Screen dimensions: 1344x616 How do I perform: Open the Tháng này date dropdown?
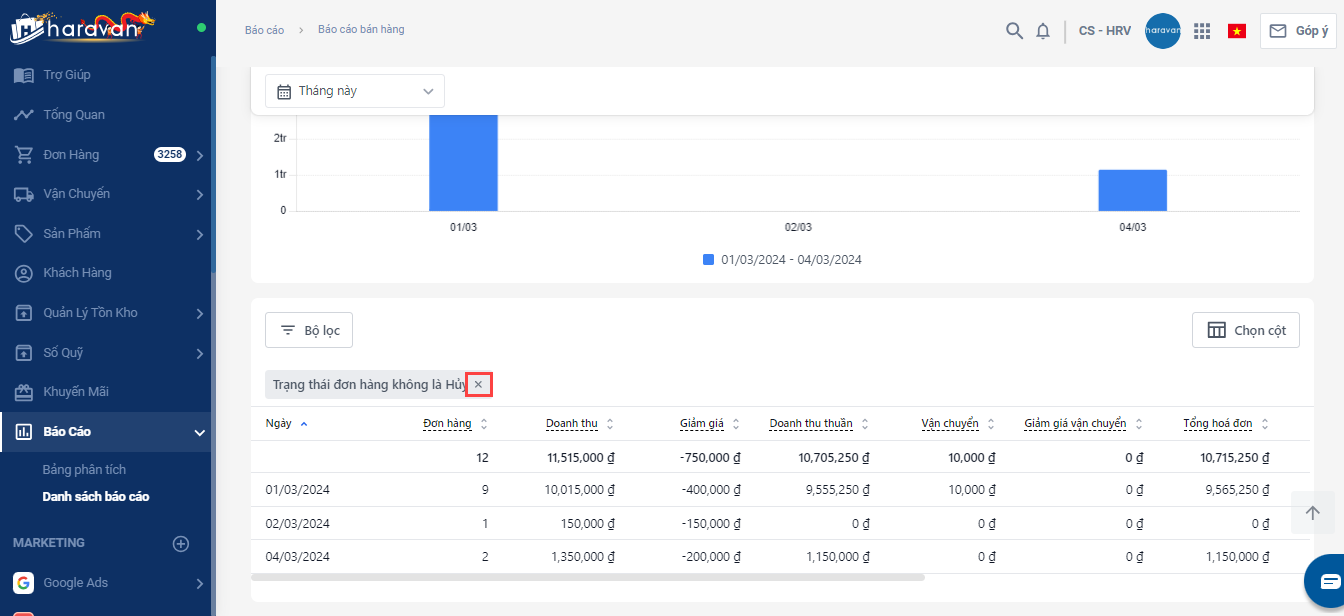point(355,91)
